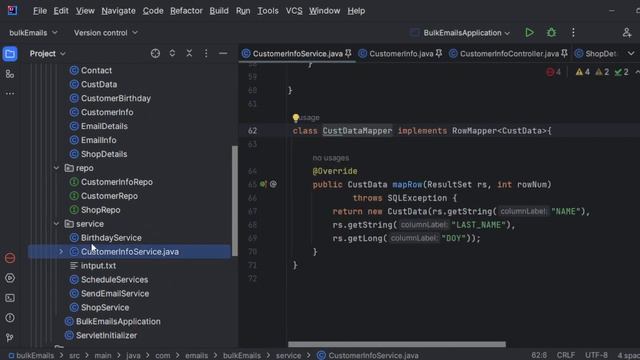
Task: Collapse the repo folder
Action: (56, 168)
